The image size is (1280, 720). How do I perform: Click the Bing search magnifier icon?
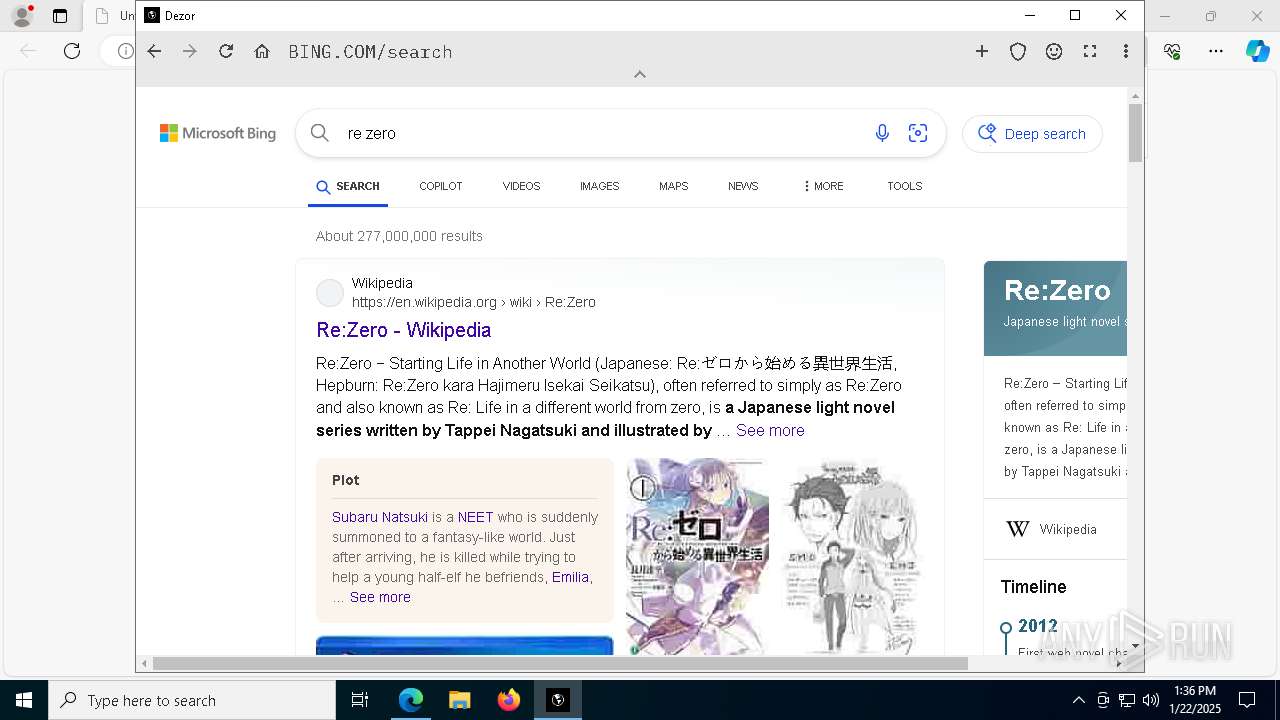[320, 133]
